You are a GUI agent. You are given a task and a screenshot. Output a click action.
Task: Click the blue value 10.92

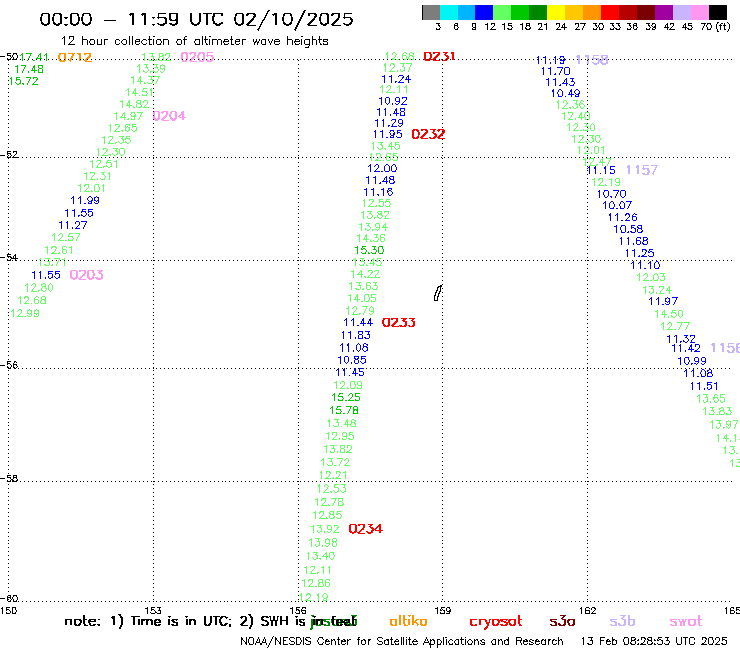pyautogui.click(x=393, y=101)
